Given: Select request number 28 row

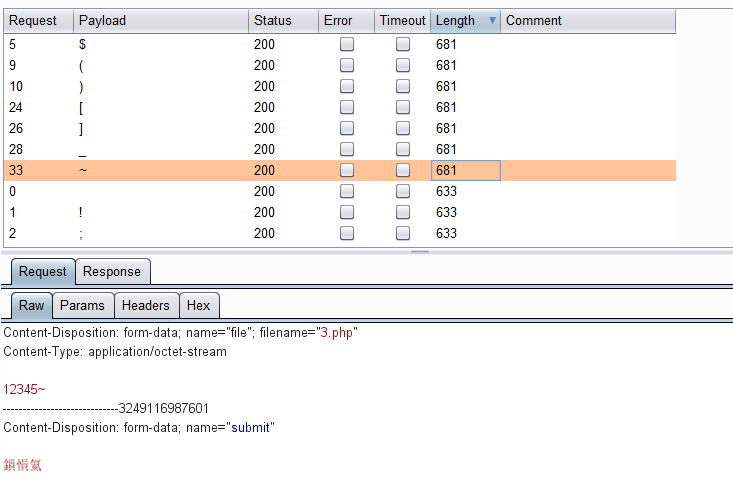Looking at the screenshot, I should (340, 149).
